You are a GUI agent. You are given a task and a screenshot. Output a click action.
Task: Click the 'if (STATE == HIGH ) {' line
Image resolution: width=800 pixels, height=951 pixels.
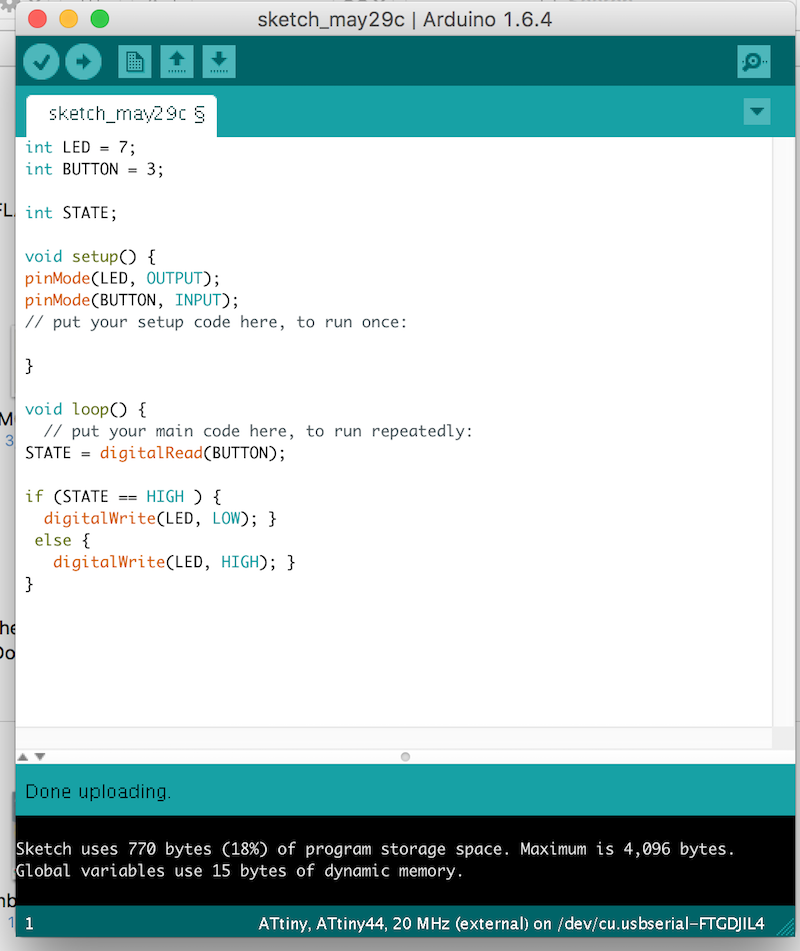point(123,497)
